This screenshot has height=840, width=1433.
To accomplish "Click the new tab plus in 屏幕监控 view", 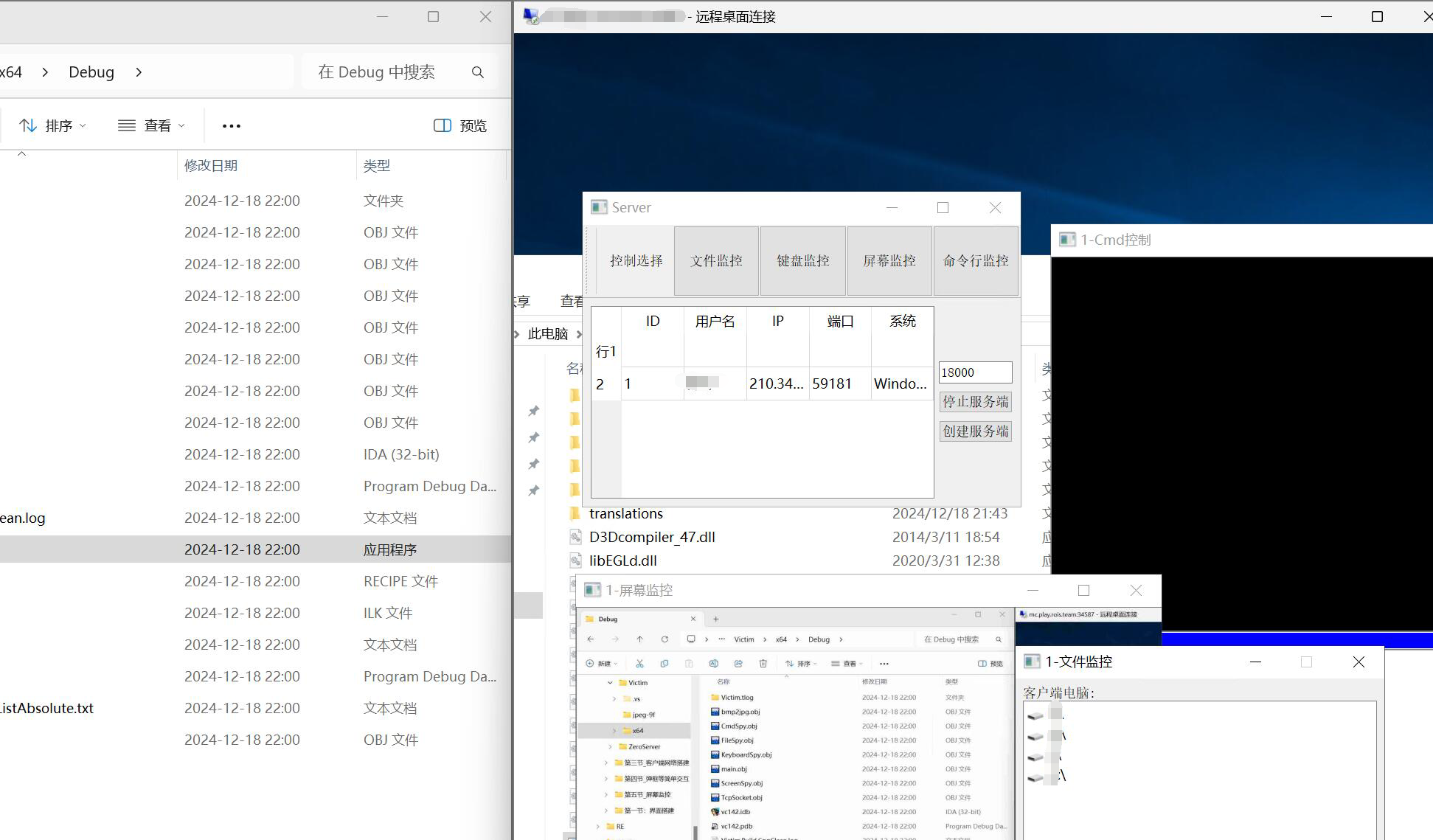I will [715, 619].
